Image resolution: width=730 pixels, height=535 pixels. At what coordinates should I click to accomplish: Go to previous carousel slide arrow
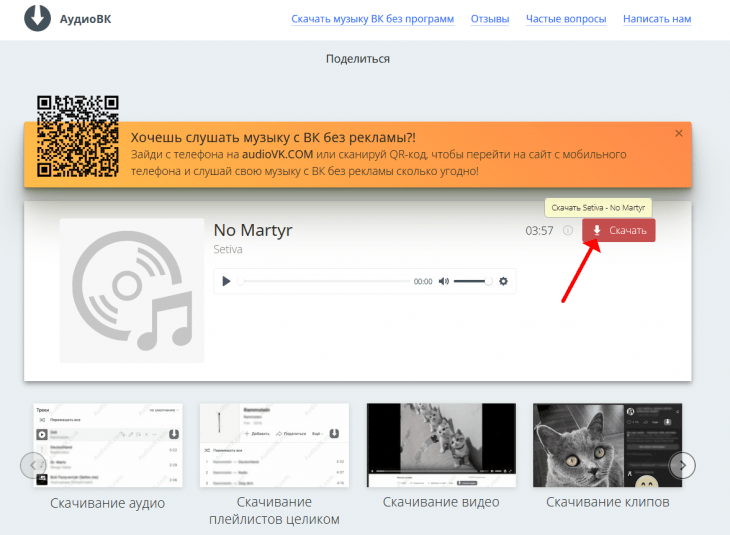[33, 465]
